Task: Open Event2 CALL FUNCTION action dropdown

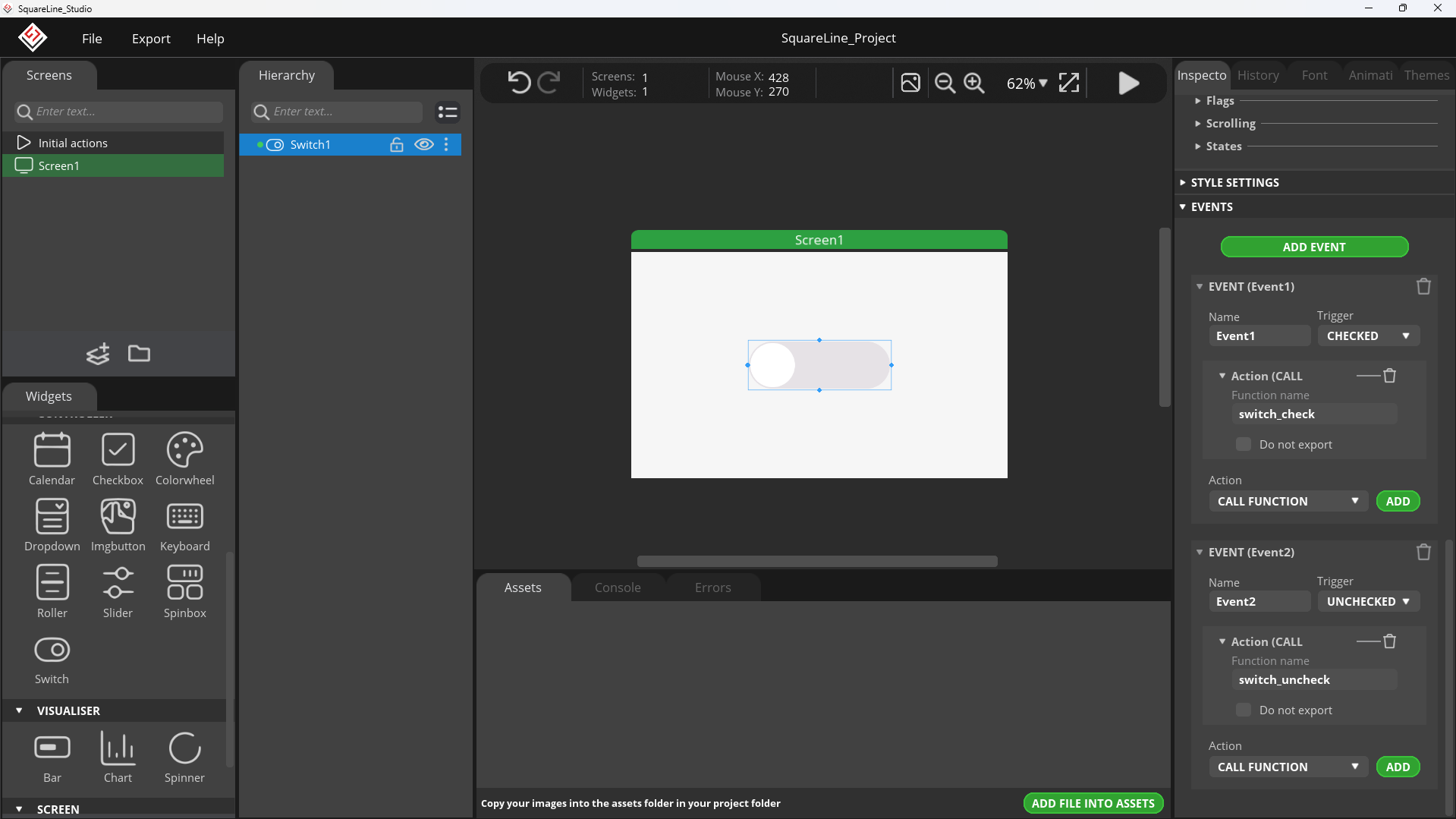Action: click(1288, 767)
